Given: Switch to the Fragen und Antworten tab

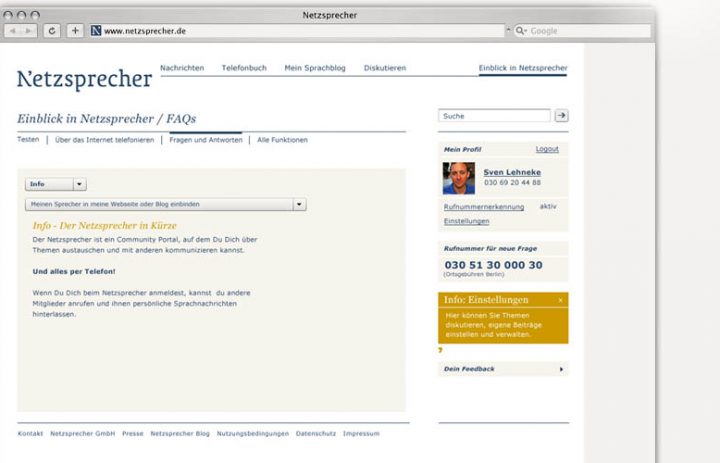Looking at the screenshot, I should click(x=205, y=140).
